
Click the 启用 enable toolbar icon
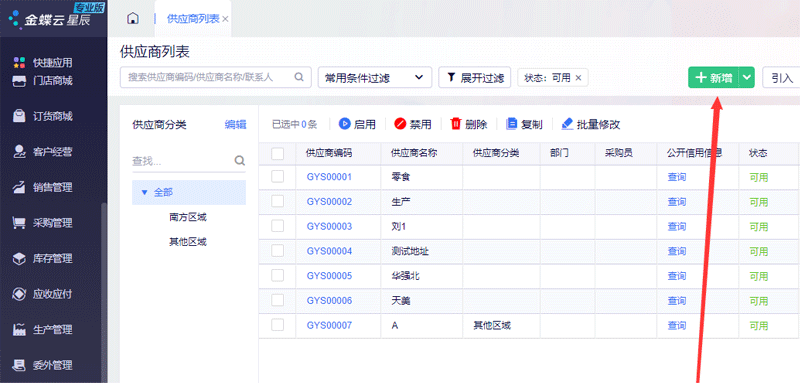tap(344, 124)
